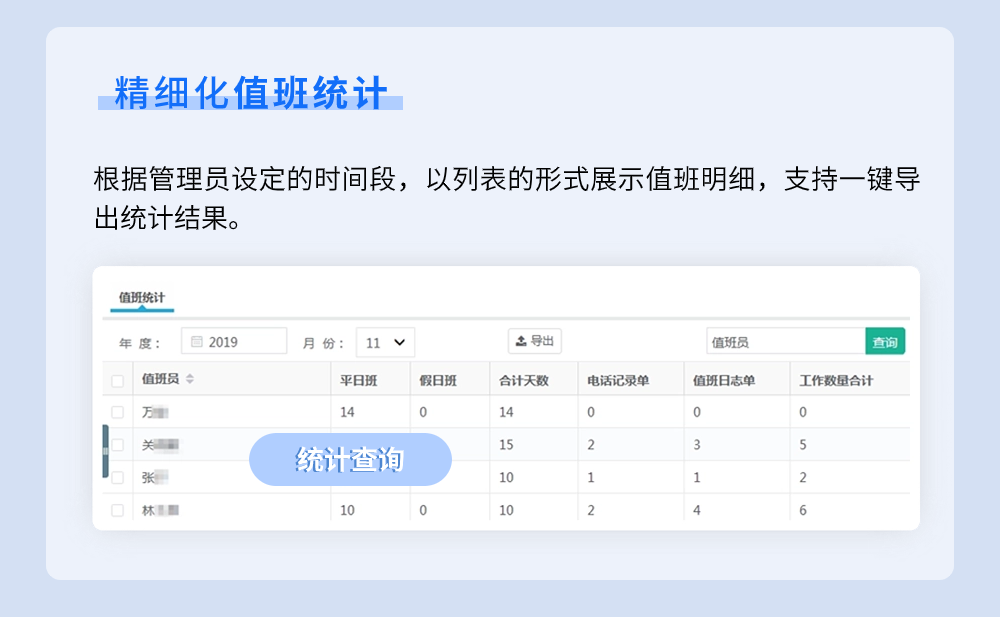The width and height of the screenshot is (1000, 617).
Task: Switch to the 值班统计 tab
Action: (141, 298)
